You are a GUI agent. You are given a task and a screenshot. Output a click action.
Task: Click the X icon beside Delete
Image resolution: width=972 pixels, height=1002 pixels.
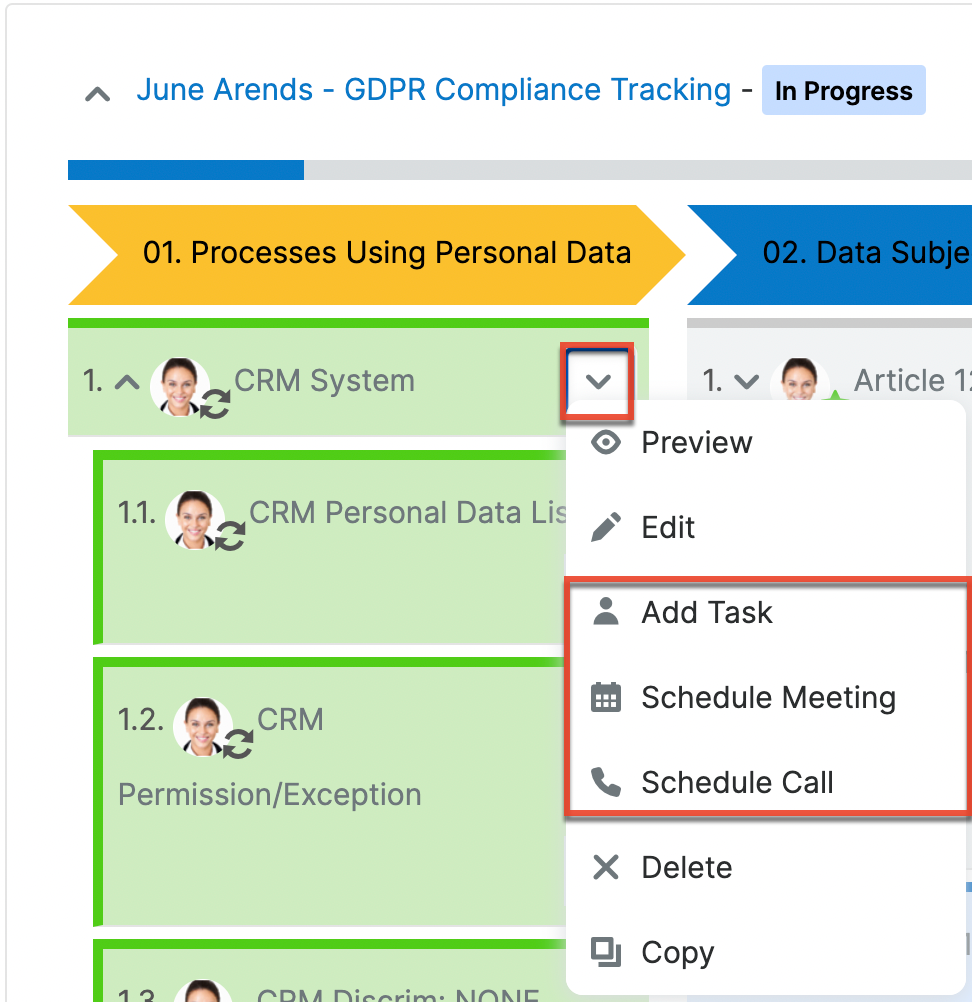(606, 867)
